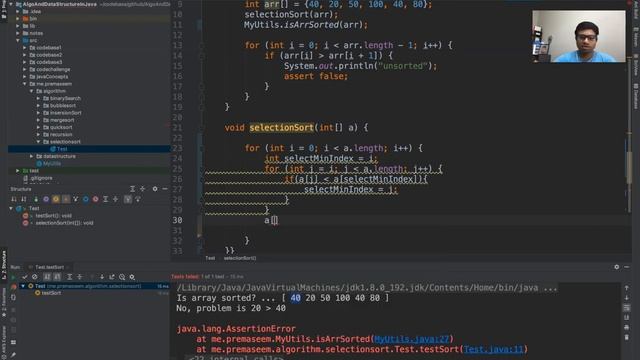The height and width of the screenshot is (360, 640).
Task: Toggle show properties yellow icon in Structure
Action: point(56,199)
